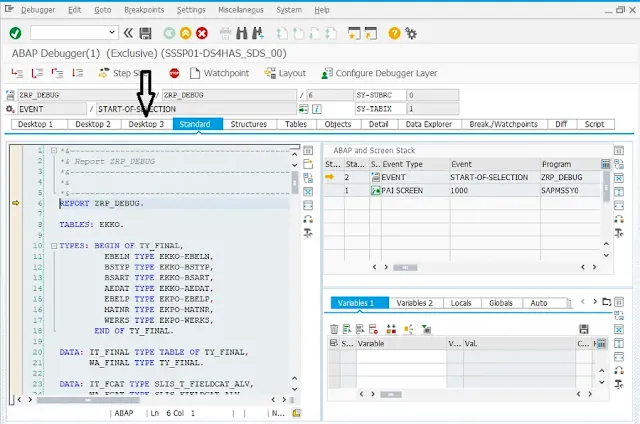Click the red Cancel X icon
The width and height of the screenshot is (640, 424).
(x=202, y=33)
